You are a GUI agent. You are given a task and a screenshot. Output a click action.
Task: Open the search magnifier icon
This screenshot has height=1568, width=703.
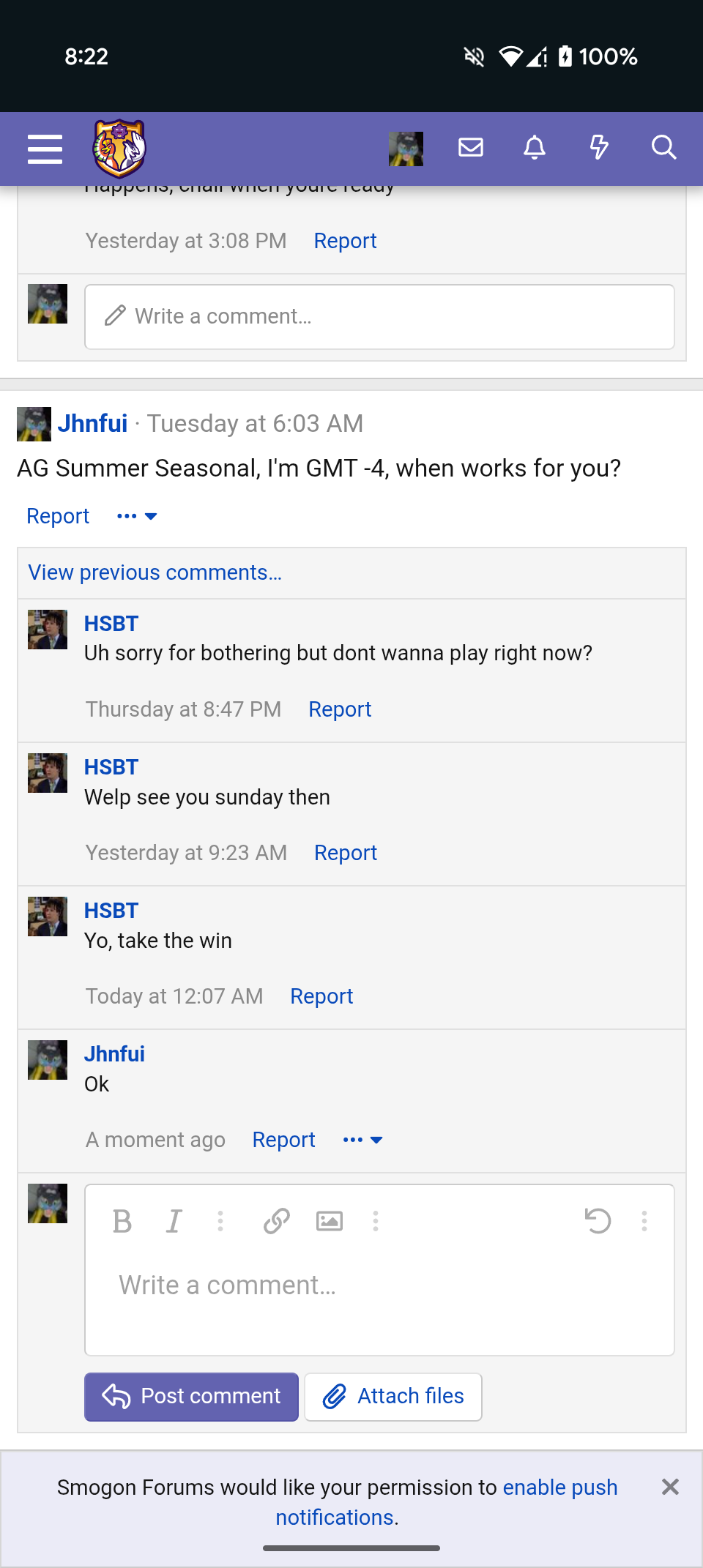click(663, 148)
